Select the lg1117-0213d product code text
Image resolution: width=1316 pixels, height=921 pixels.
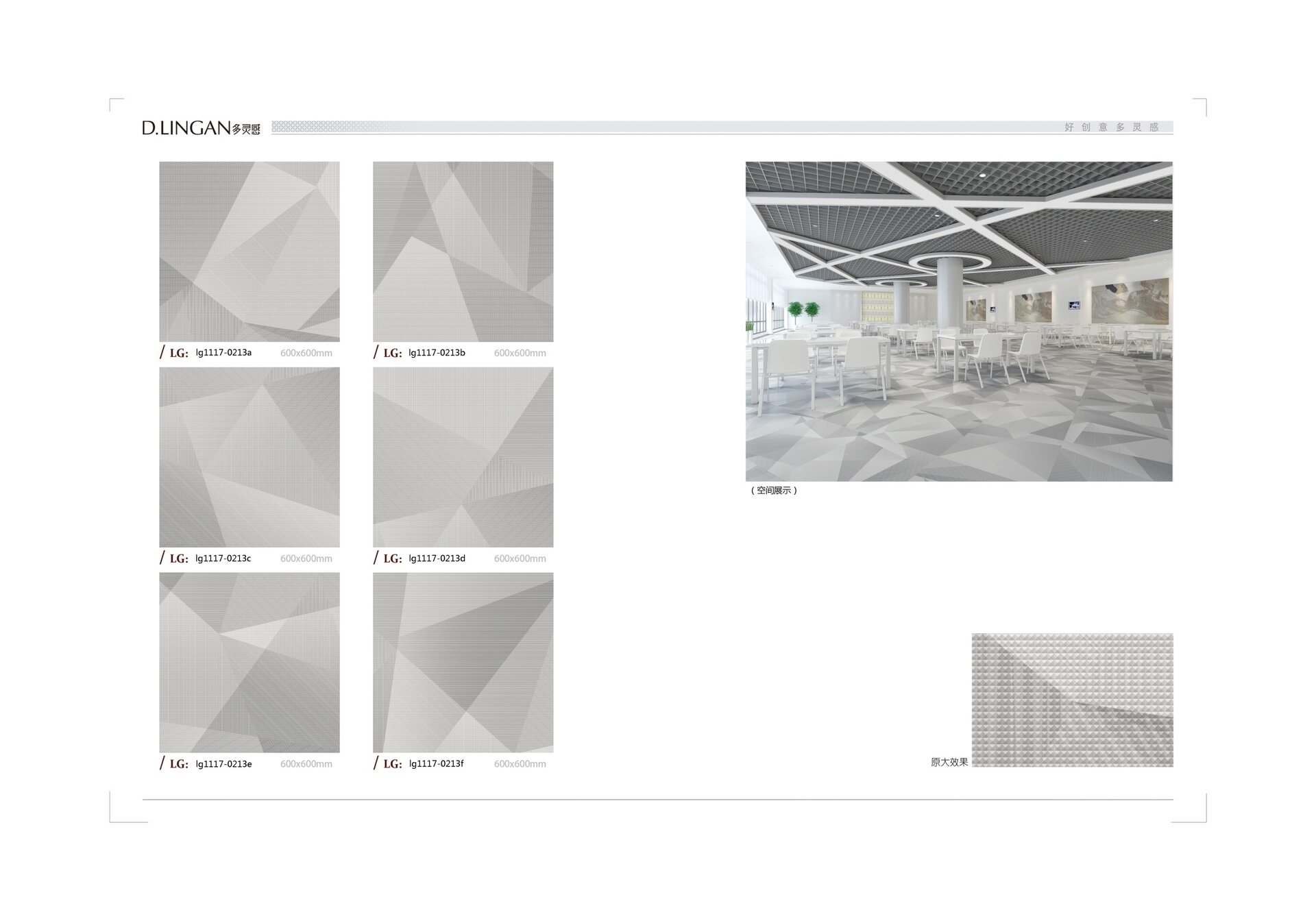point(437,558)
